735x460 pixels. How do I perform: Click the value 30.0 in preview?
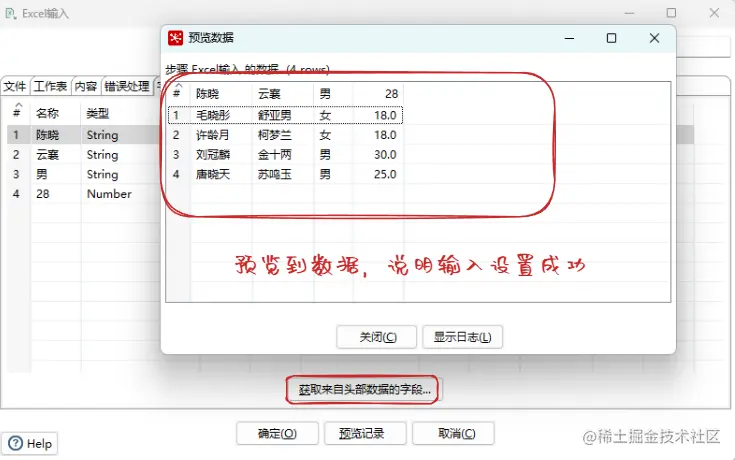click(x=385, y=155)
